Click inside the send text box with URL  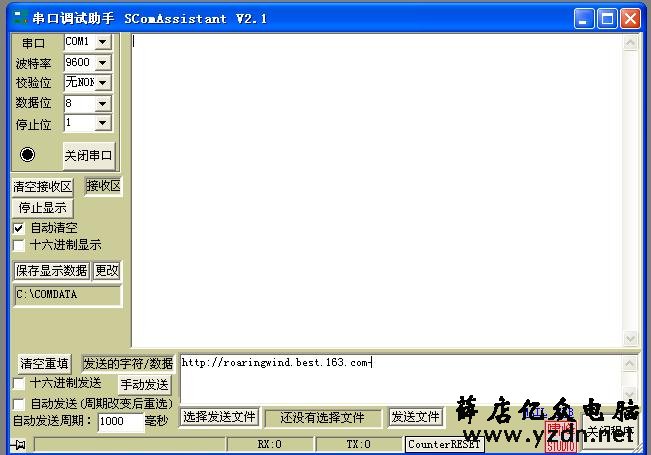click(401, 379)
